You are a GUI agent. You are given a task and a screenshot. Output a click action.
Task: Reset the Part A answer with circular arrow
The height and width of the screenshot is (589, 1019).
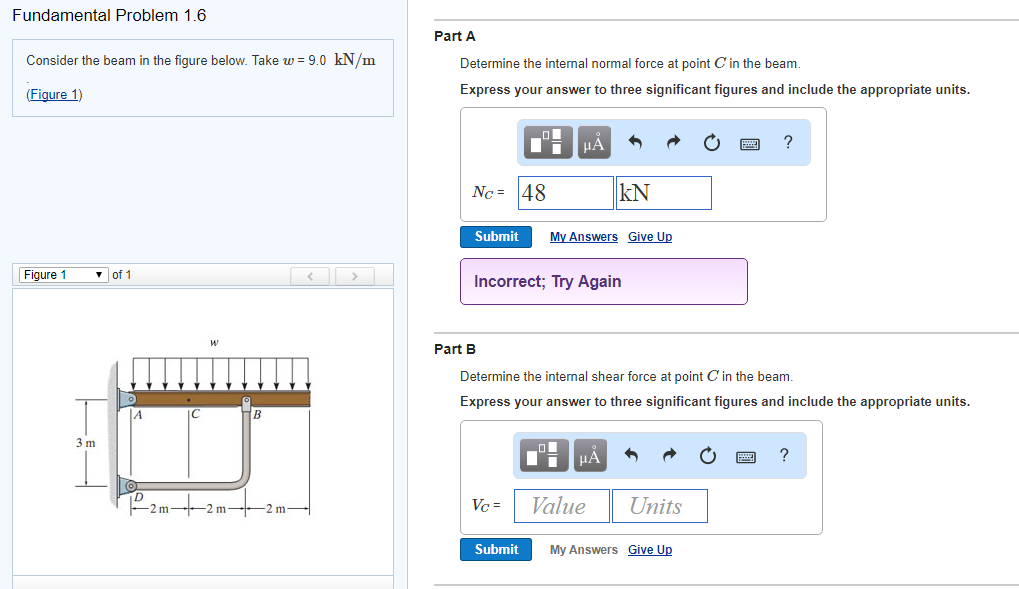pos(710,142)
